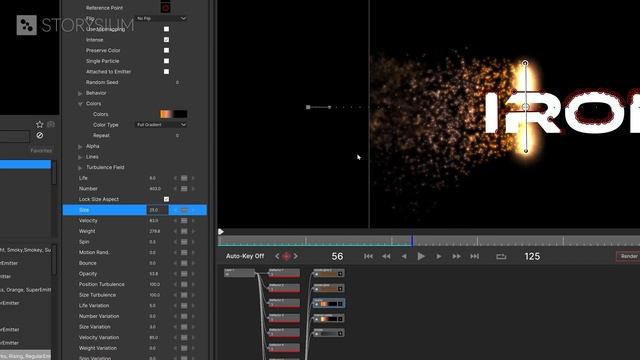Click the timeline playhead marker
Image resolution: width=640 pixels, height=360 pixels.
pyautogui.click(x=412, y=241)
